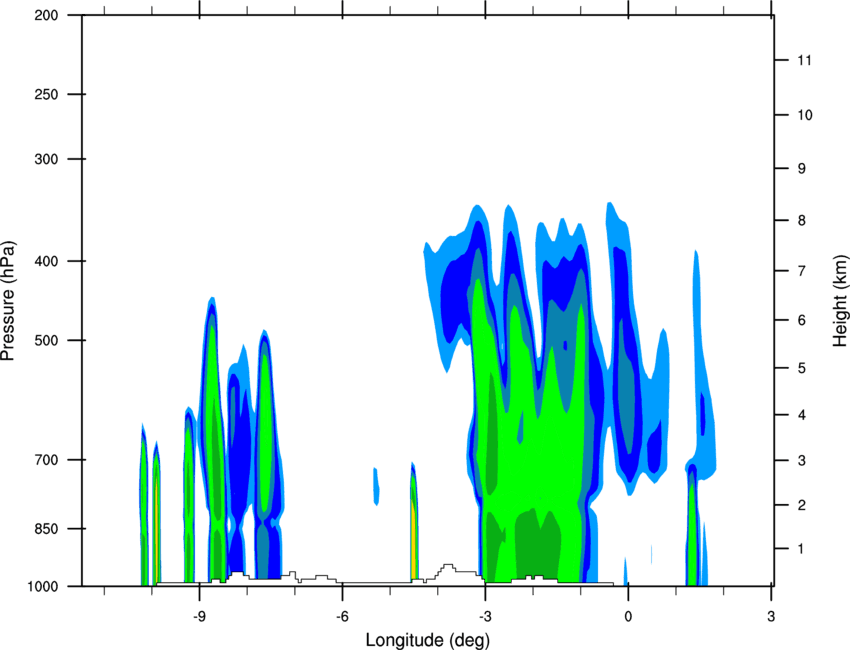The height and width of the screenshot is (650, 850).
Task: Click the 0 longitude tick label
Action: pos(628,616)
